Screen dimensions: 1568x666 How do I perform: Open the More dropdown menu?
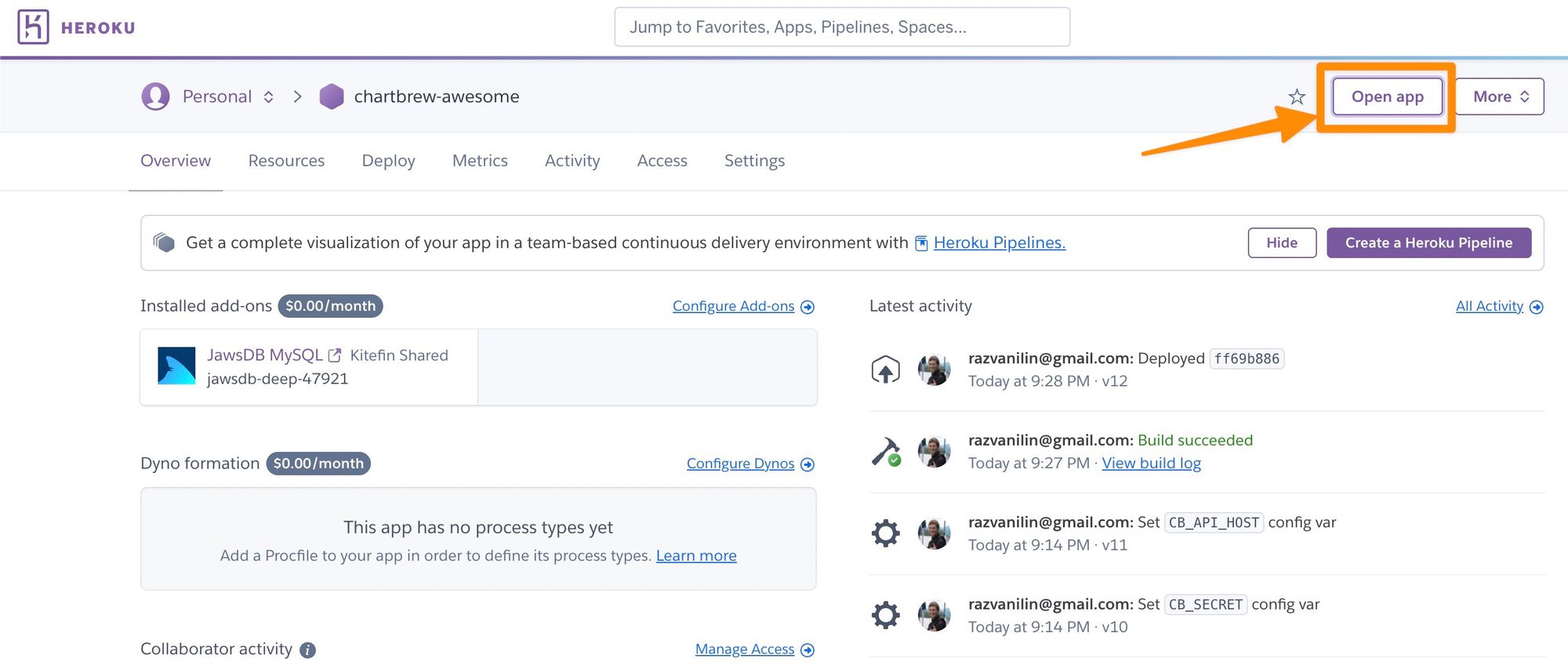1500,96
